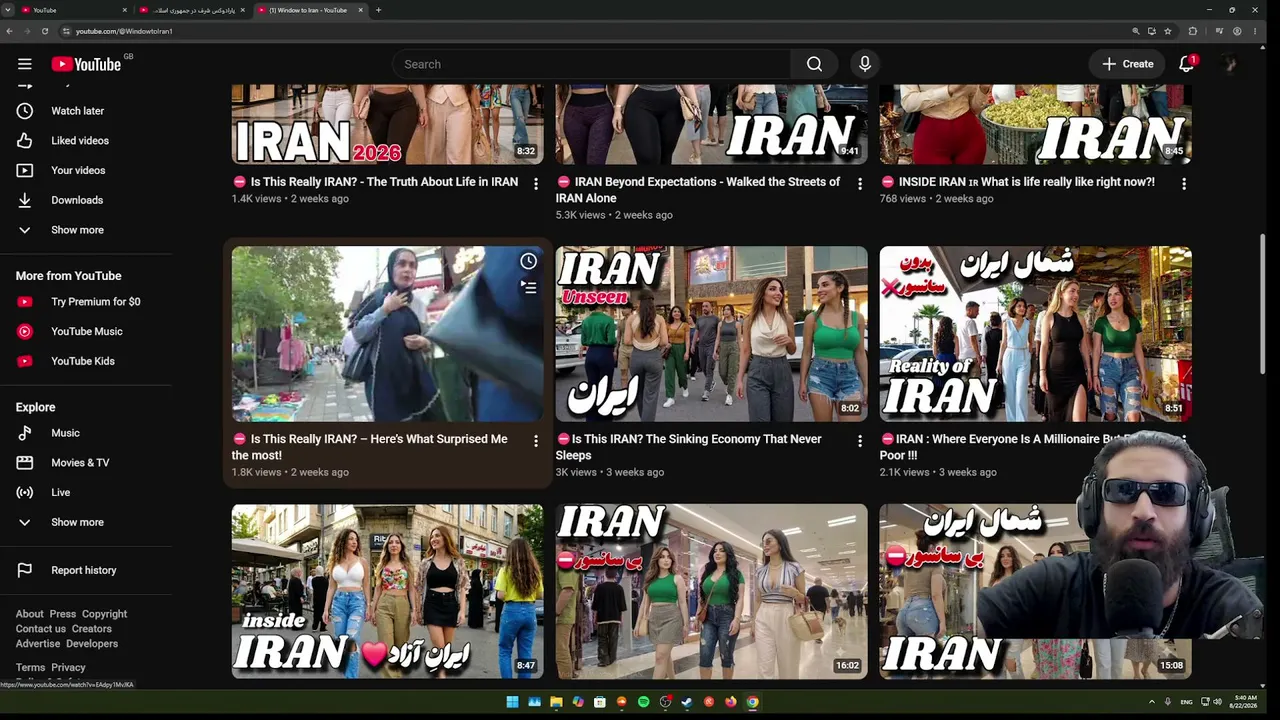Open 'Is This Really IRAN? - The Truth' title
This screenshot has height=720, width=1280.
(x=376, y=182)
